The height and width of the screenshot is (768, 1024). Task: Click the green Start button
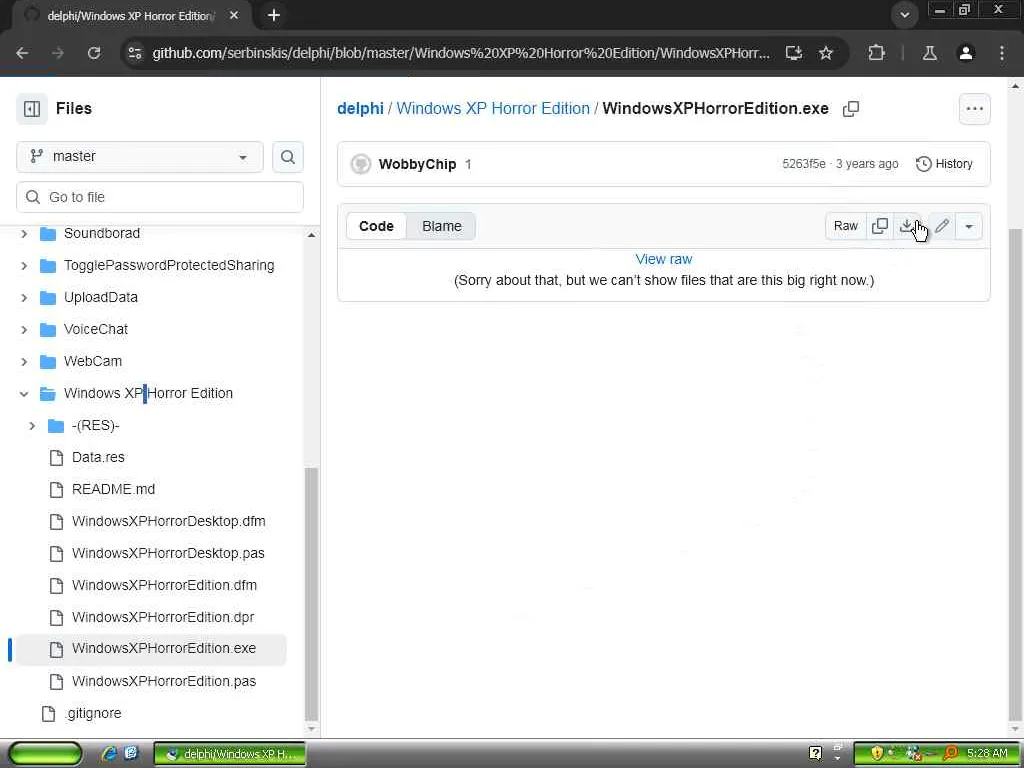click(44, 754)
